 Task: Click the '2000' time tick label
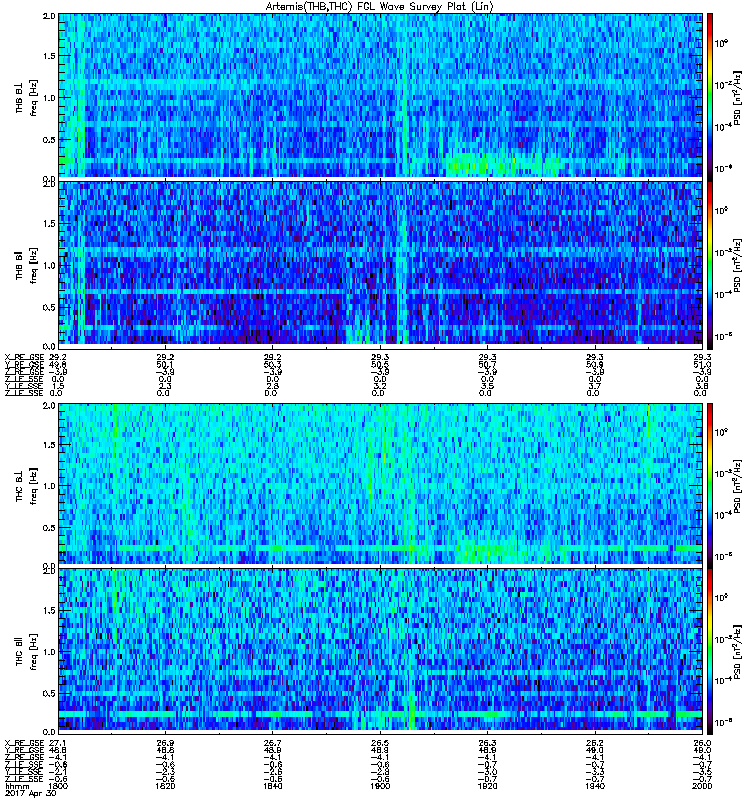tap(702, 786)
